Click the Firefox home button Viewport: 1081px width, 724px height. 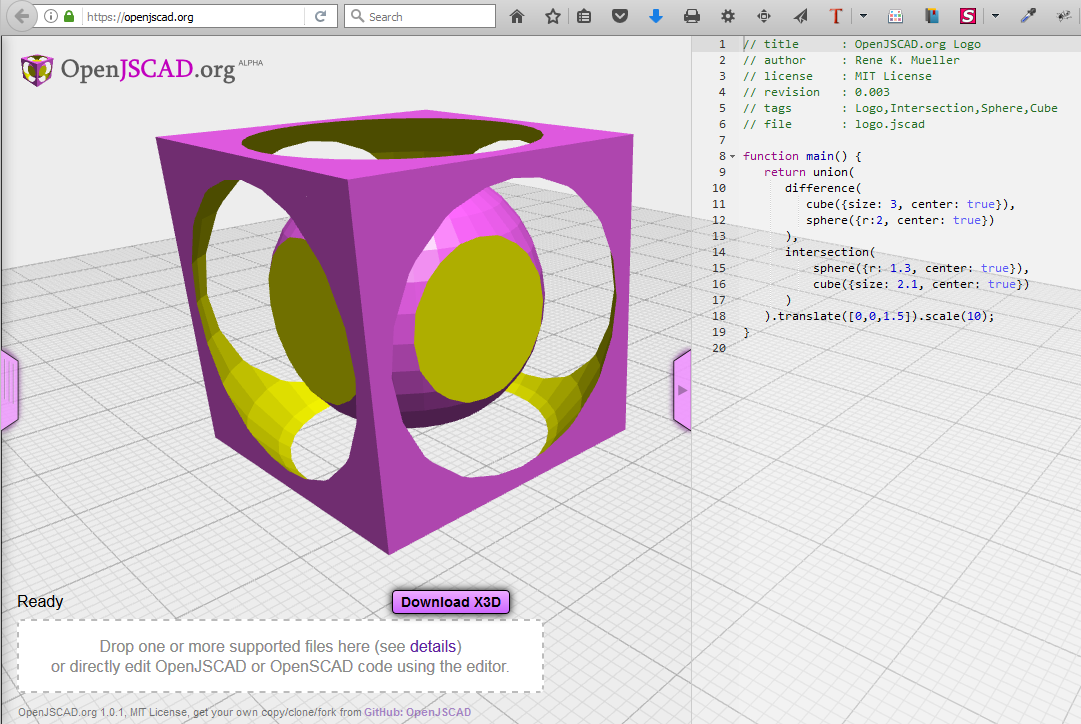(517, 16)
